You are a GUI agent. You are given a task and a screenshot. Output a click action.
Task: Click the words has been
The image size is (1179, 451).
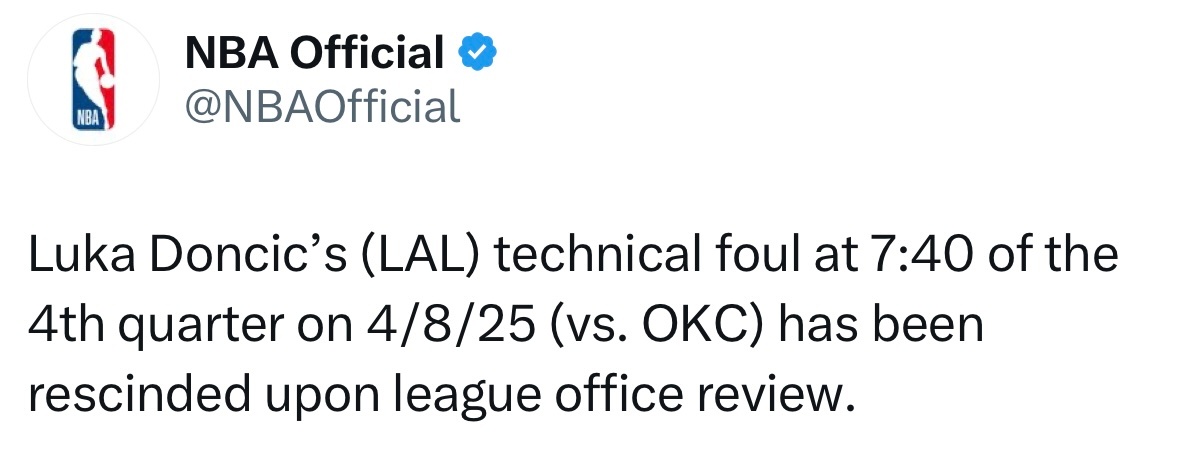pos(880,325)
